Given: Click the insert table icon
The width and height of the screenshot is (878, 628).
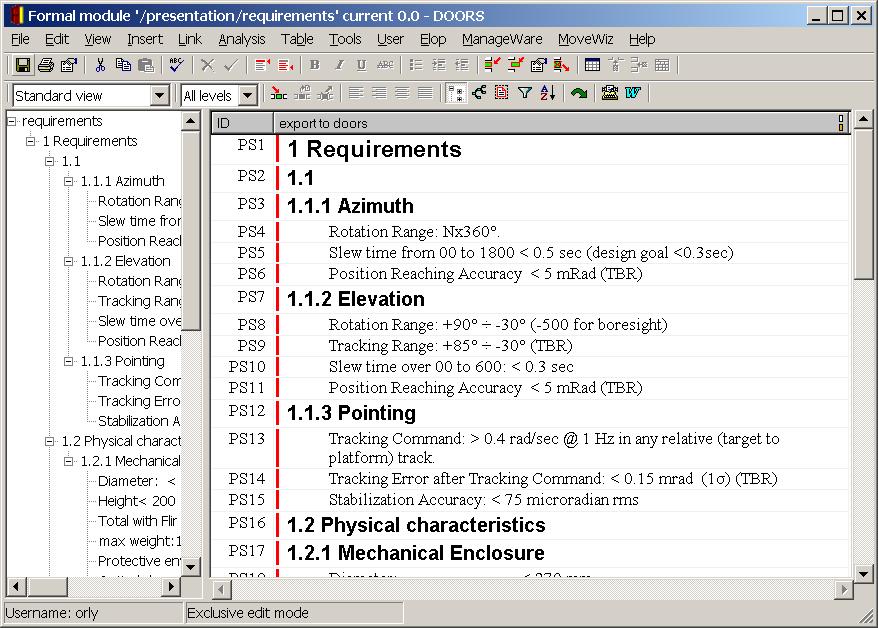Looking at the screenshot, I should tap(592, 65).
